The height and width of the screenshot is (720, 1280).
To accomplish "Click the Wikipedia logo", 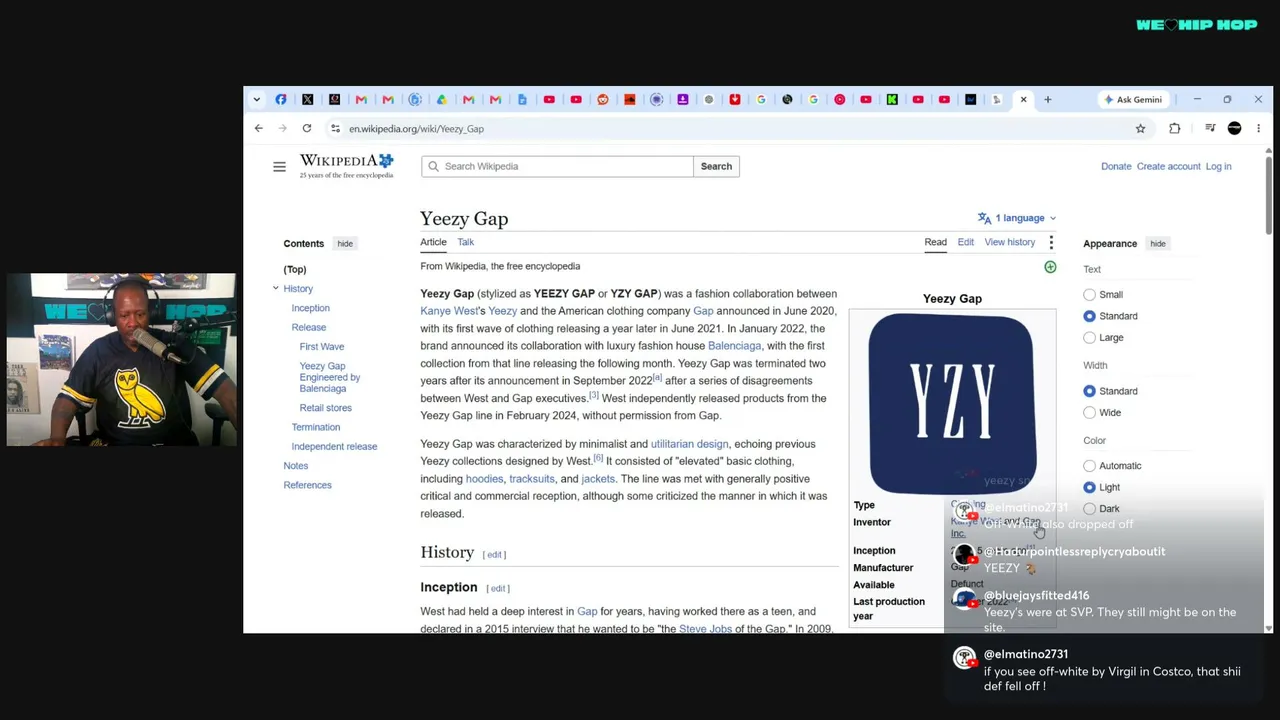I will 346,166.
